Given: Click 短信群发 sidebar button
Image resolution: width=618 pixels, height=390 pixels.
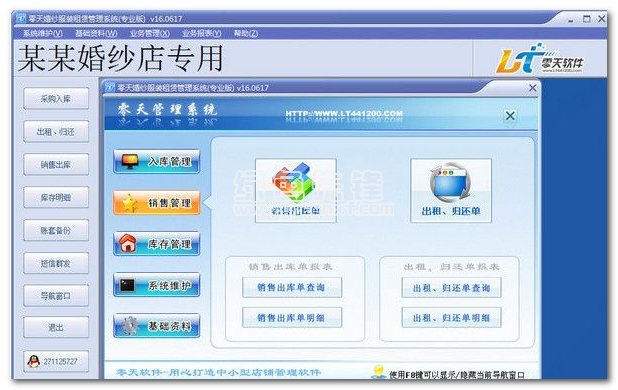Looking at the screenshot, I should [x=56, y=263].
